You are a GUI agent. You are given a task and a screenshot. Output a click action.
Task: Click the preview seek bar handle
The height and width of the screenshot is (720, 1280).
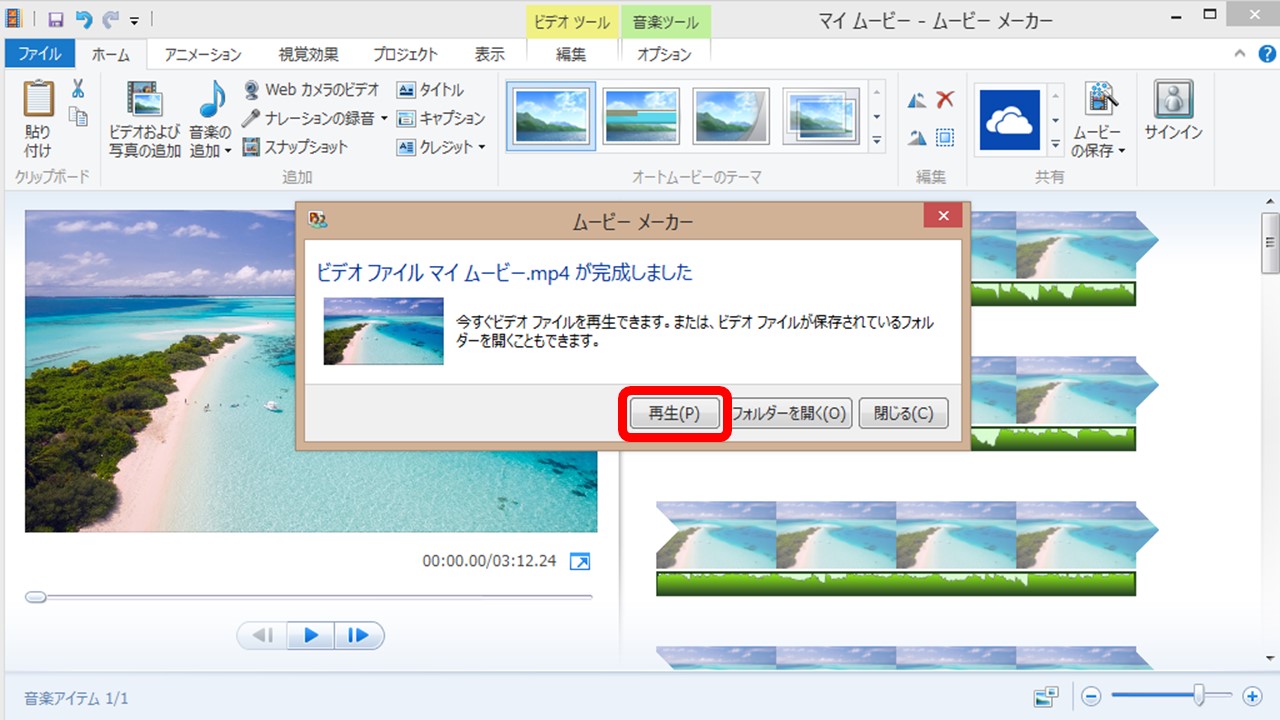(35, 597)
